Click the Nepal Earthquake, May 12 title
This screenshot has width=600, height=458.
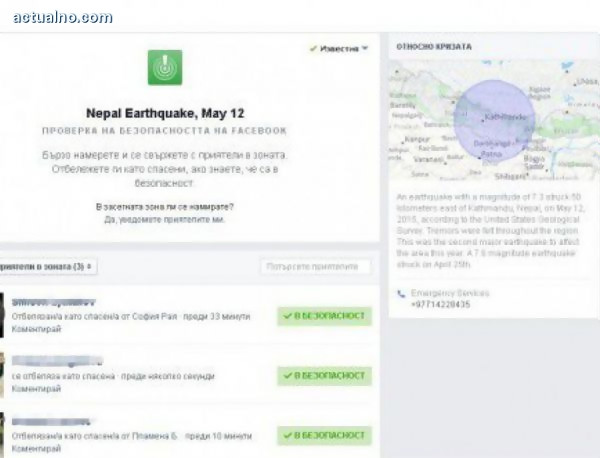165,113
